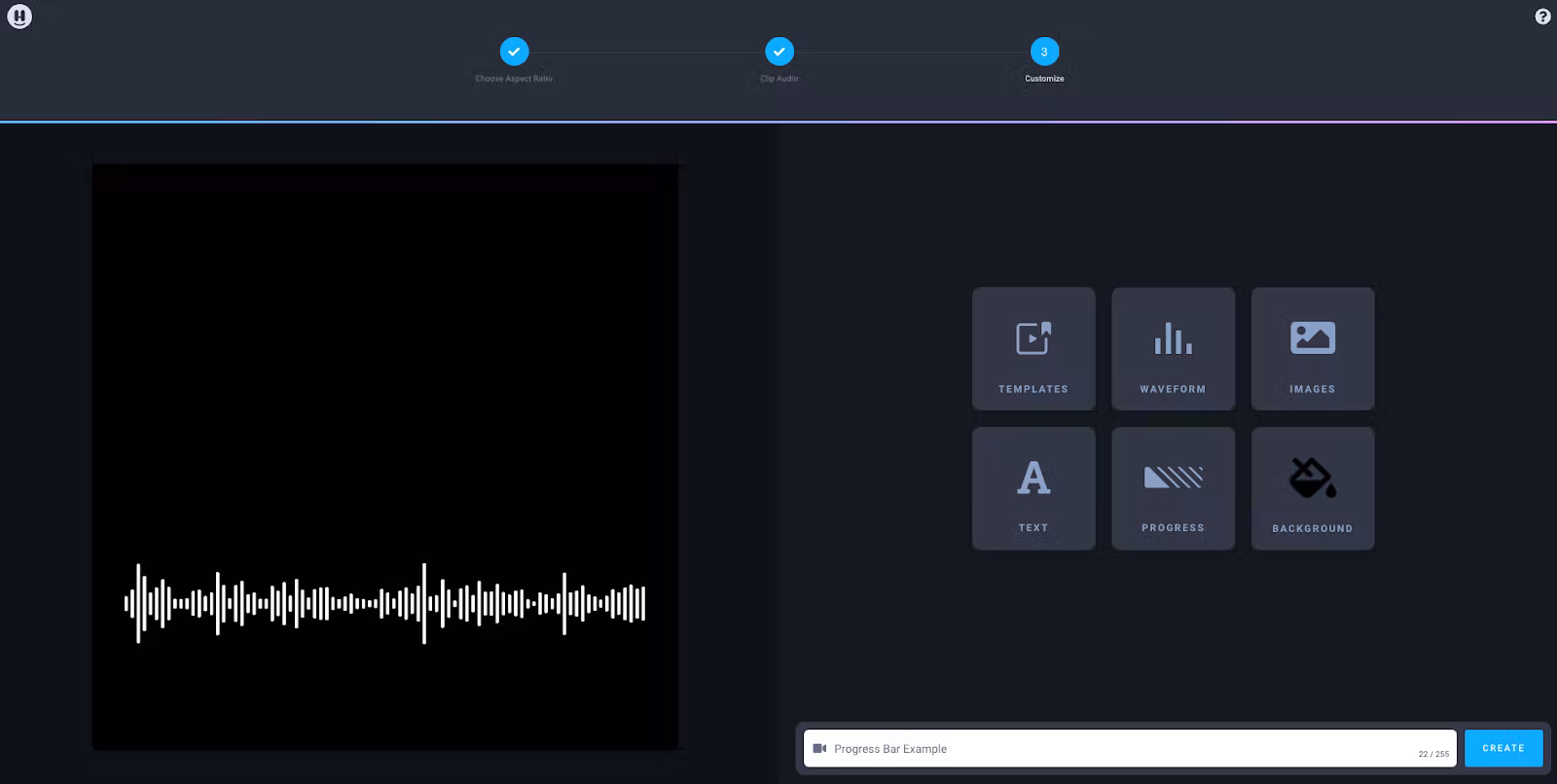
Task: Open the Background fill tile
Action: pos(1313,488)
